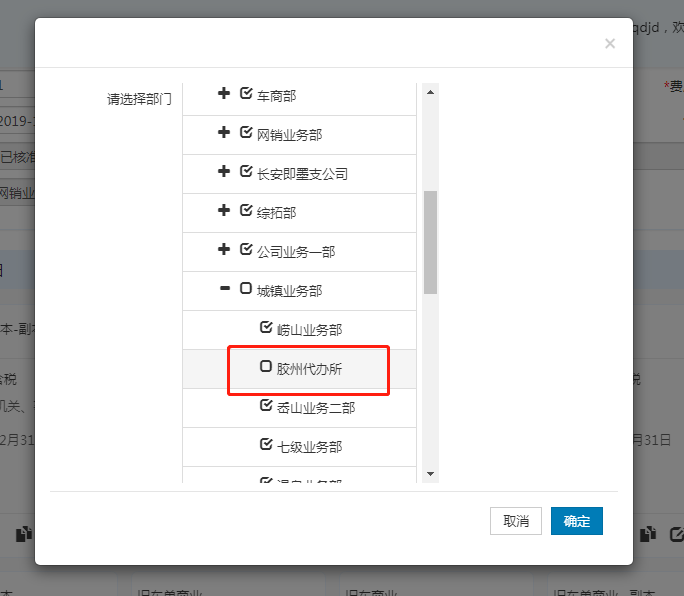Click the scrollbar up arrow
The width and height of the screenshot is (684, 596).
point(431,92)
